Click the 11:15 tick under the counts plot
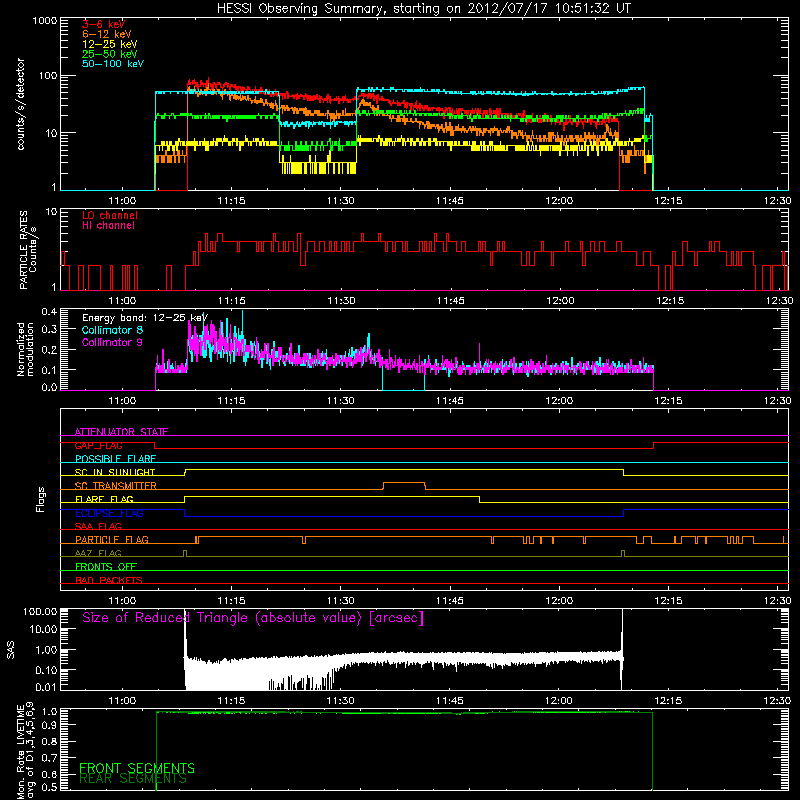800x800 pixels. click(231, 201)
